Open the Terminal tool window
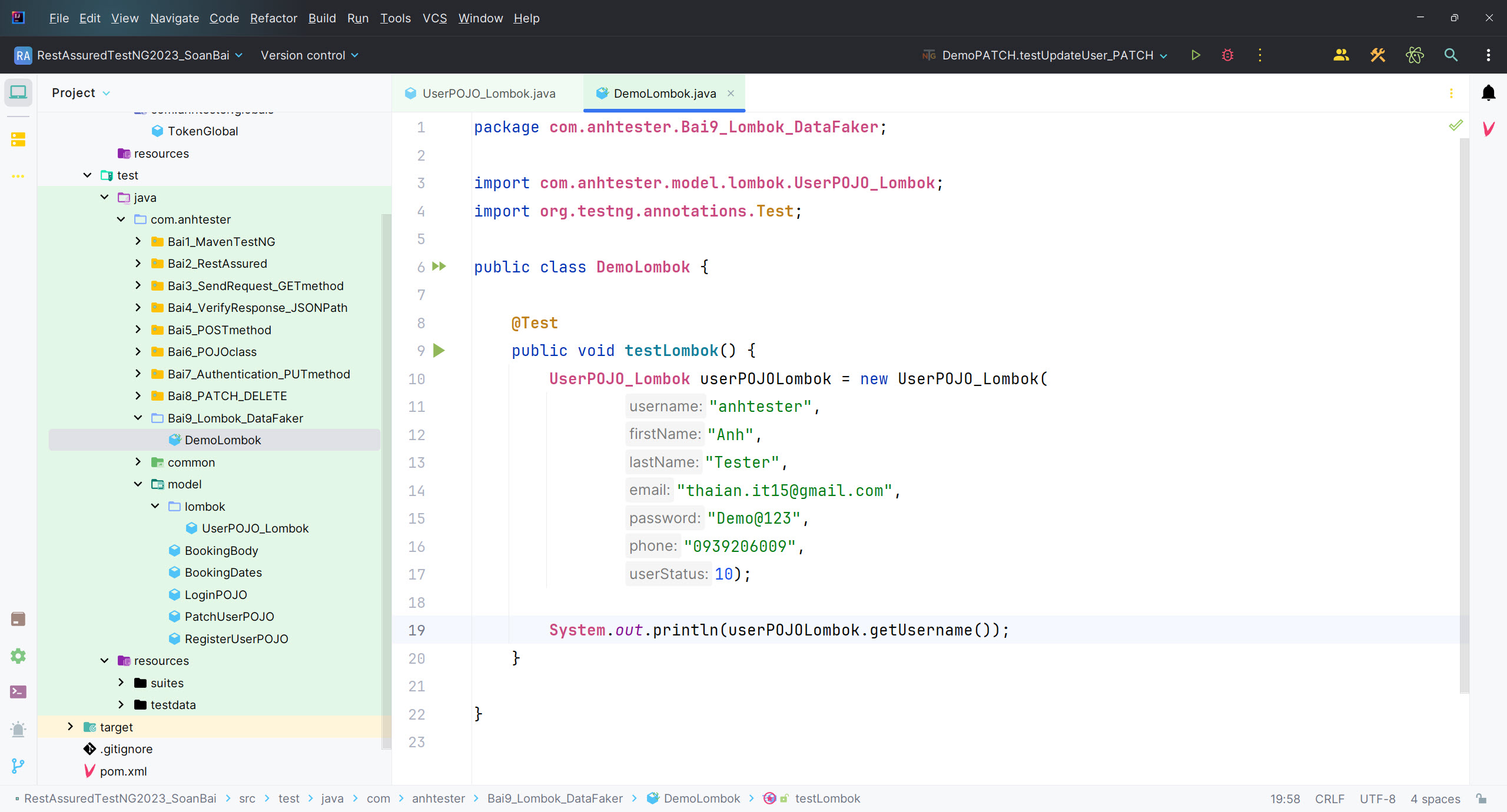 pos(18,693)
